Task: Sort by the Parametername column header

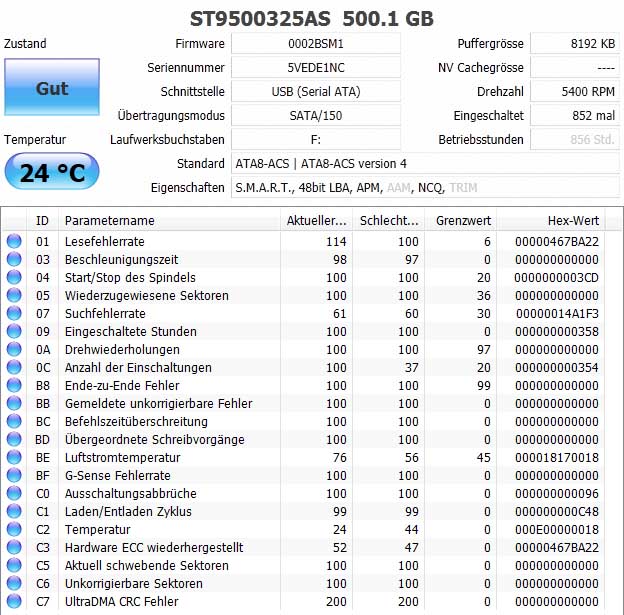Action: coord(169,220)
